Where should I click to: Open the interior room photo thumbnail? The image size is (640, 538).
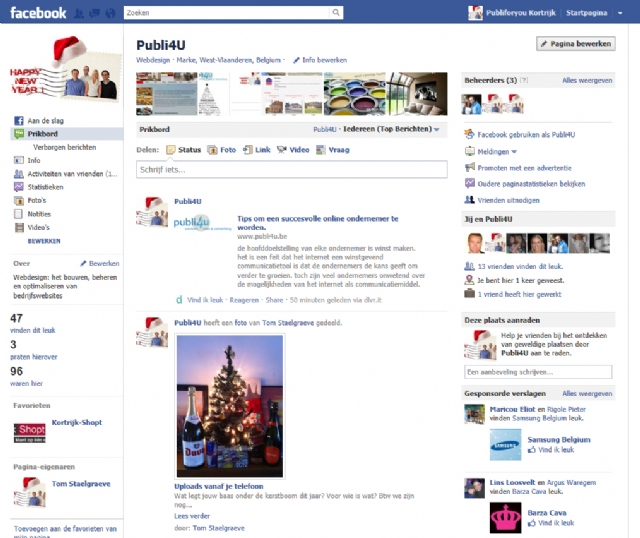click(417, 94)
